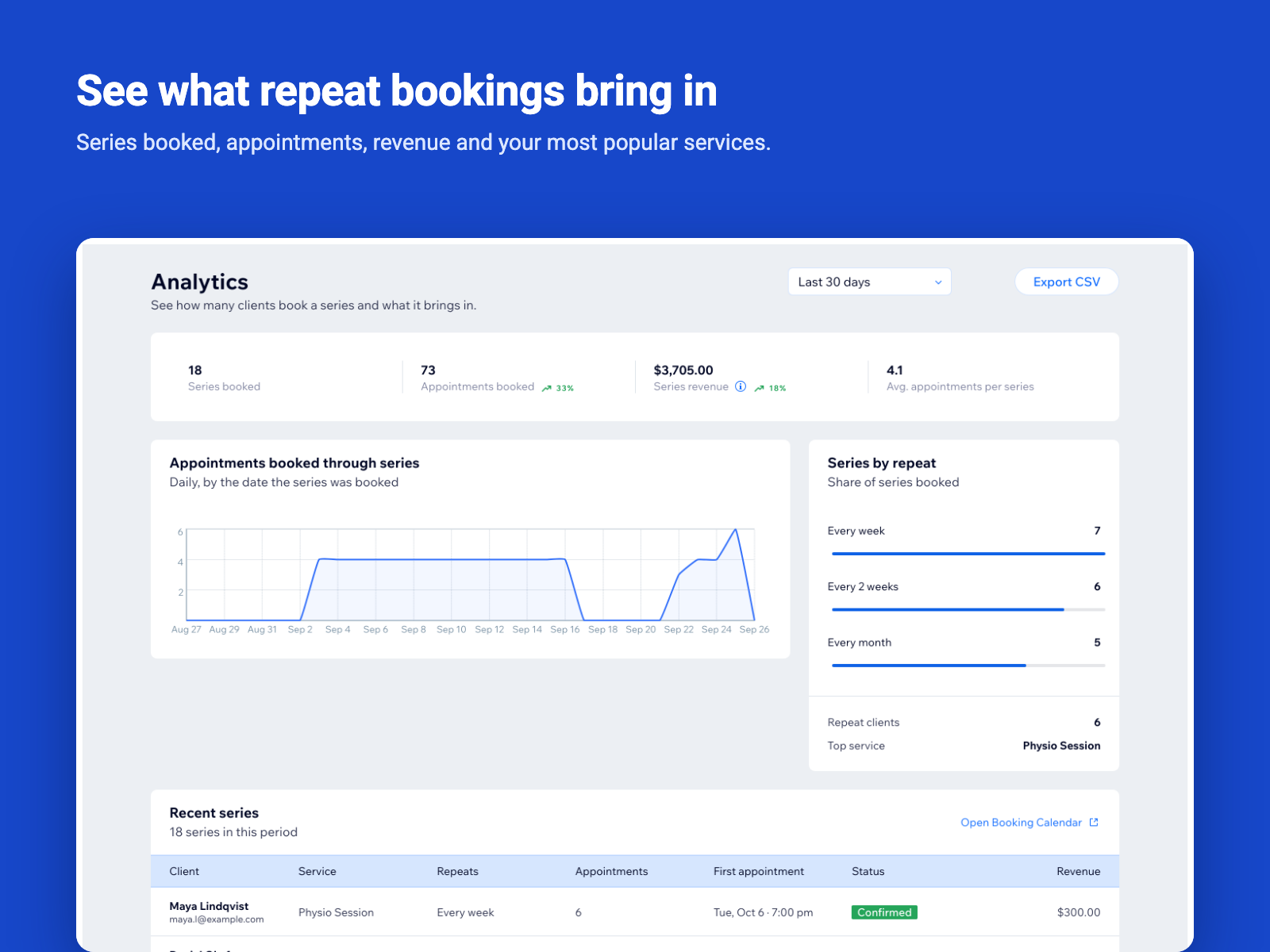
Task: Click the Sep 2 label on chart axis
Action: coord(300,629)
